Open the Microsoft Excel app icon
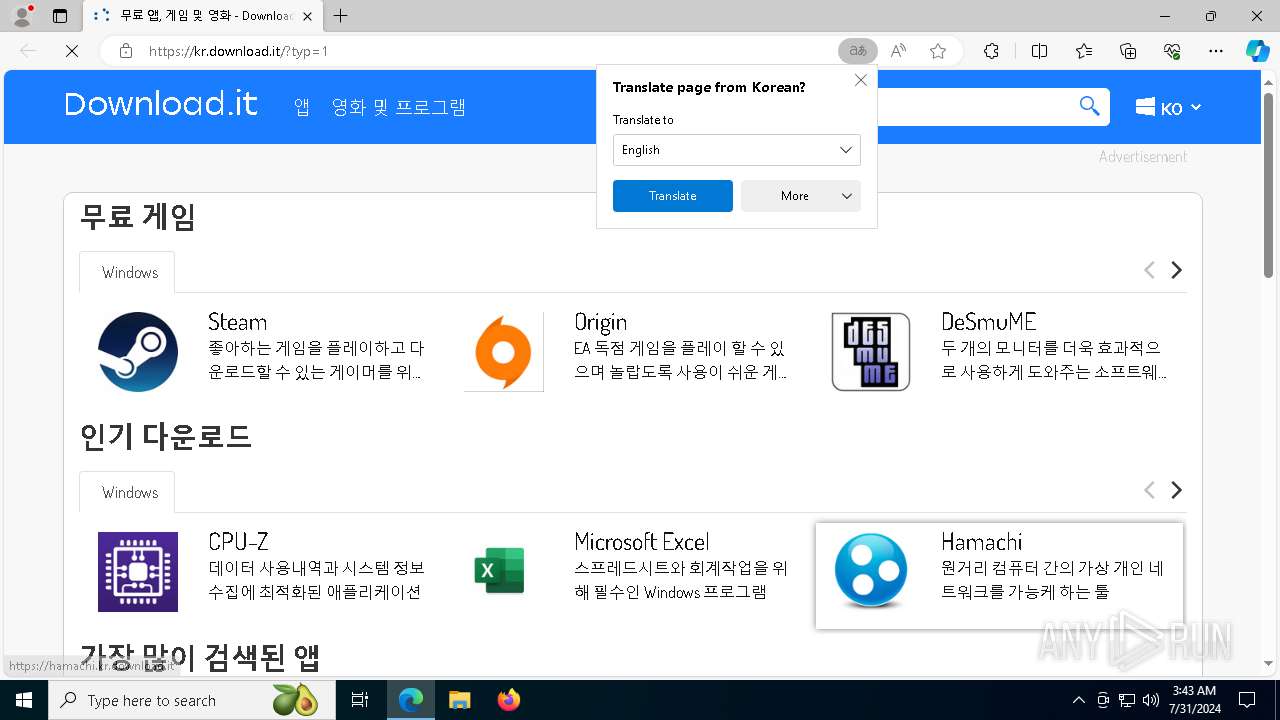Image resolution: width=1280 pixels, height=720 pixels. point(499,572)
